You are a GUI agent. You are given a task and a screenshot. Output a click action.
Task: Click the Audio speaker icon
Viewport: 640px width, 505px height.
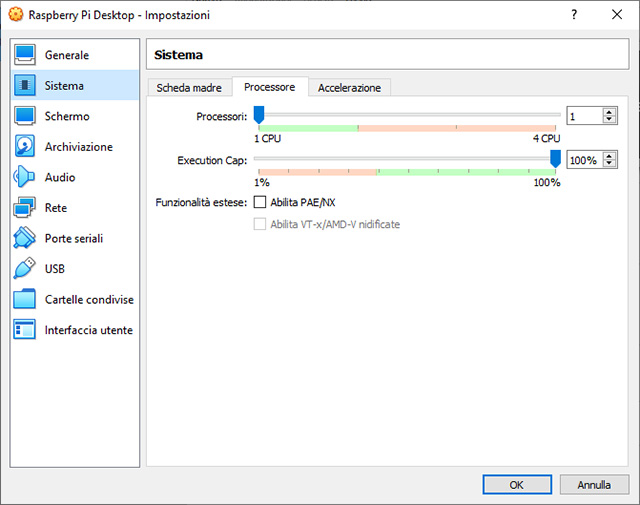(x=25, y=177)
